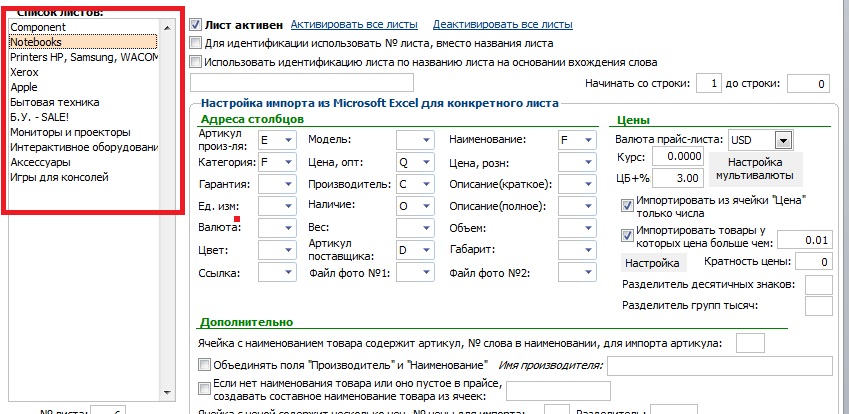This screenshot has width=849, height=414.
Task: Open Габарит column dropdown
Action: tap(589, 251)
